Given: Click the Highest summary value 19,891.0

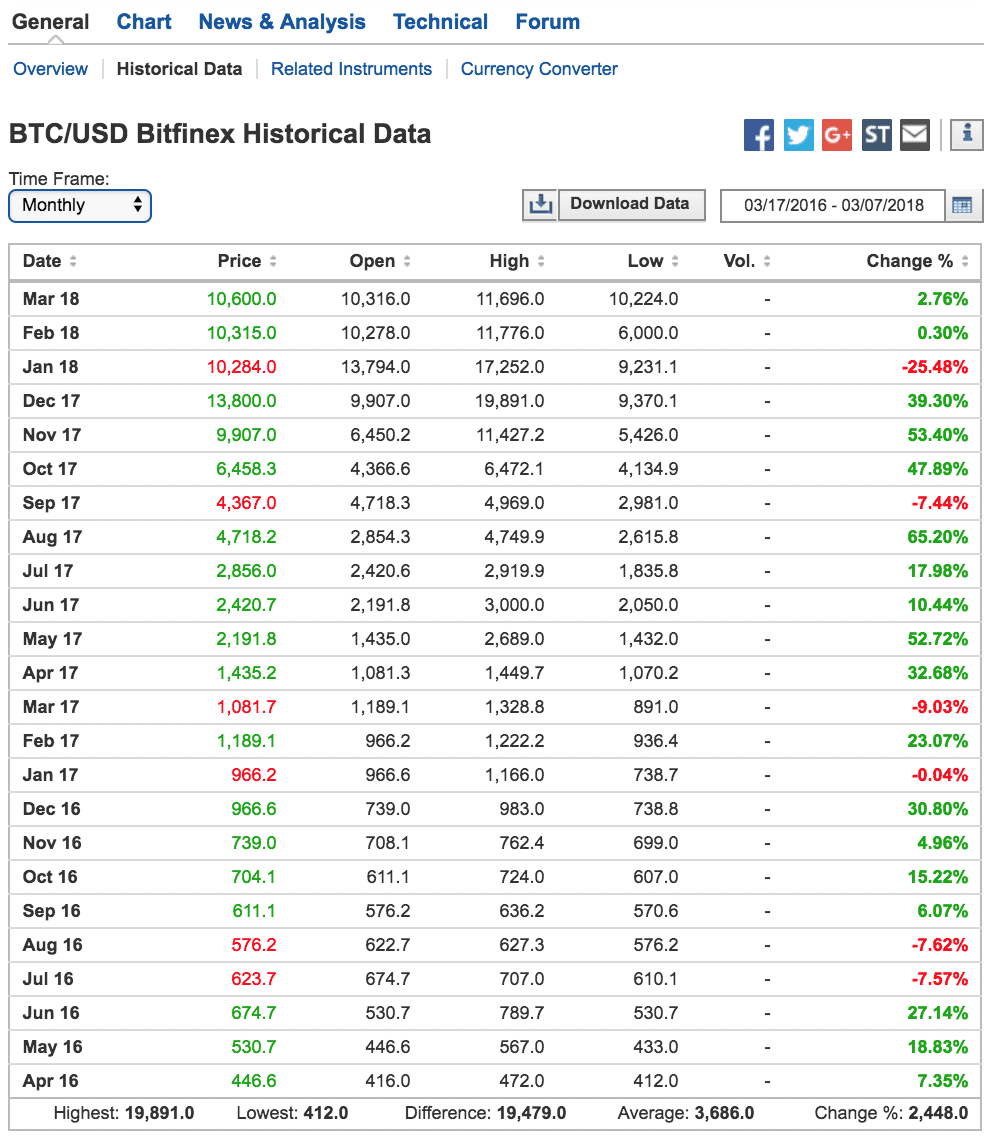Looking at the screenshot, I should point(159,1113).
